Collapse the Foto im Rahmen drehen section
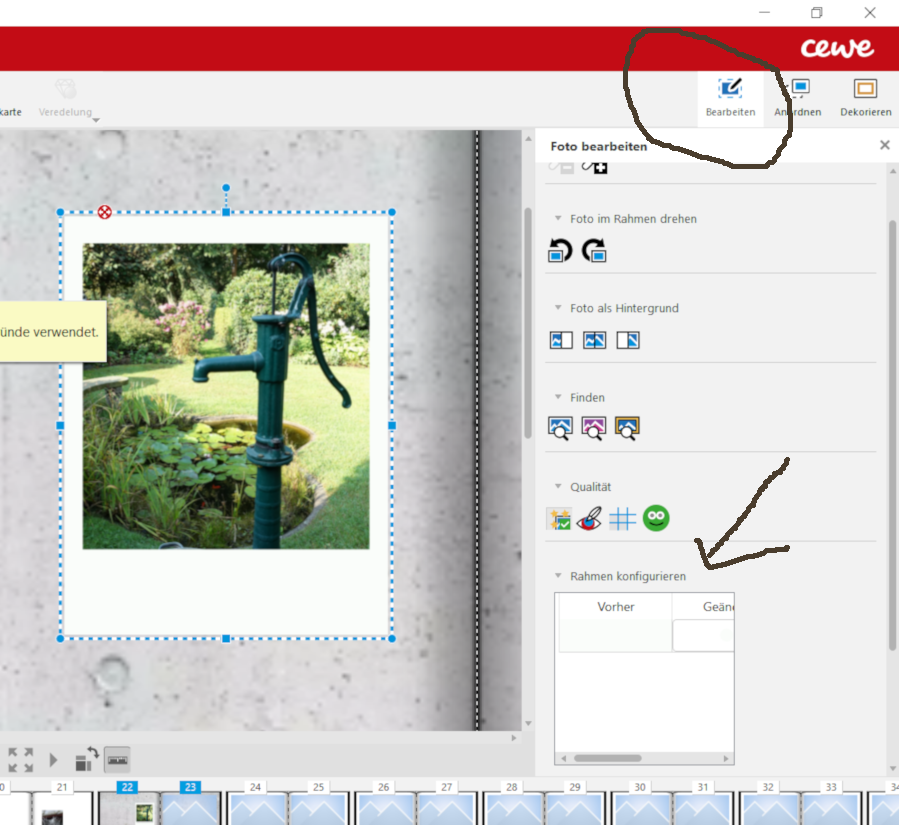Screen dimensions: 899x825 [558, 218]
